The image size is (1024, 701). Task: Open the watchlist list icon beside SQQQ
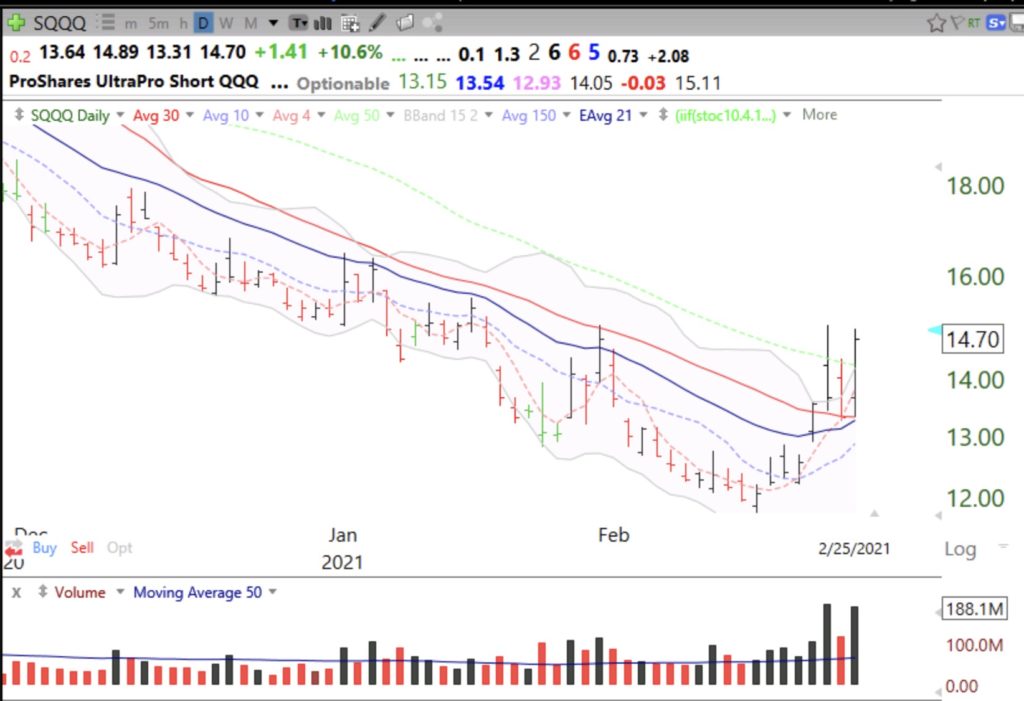click(107, 22)
